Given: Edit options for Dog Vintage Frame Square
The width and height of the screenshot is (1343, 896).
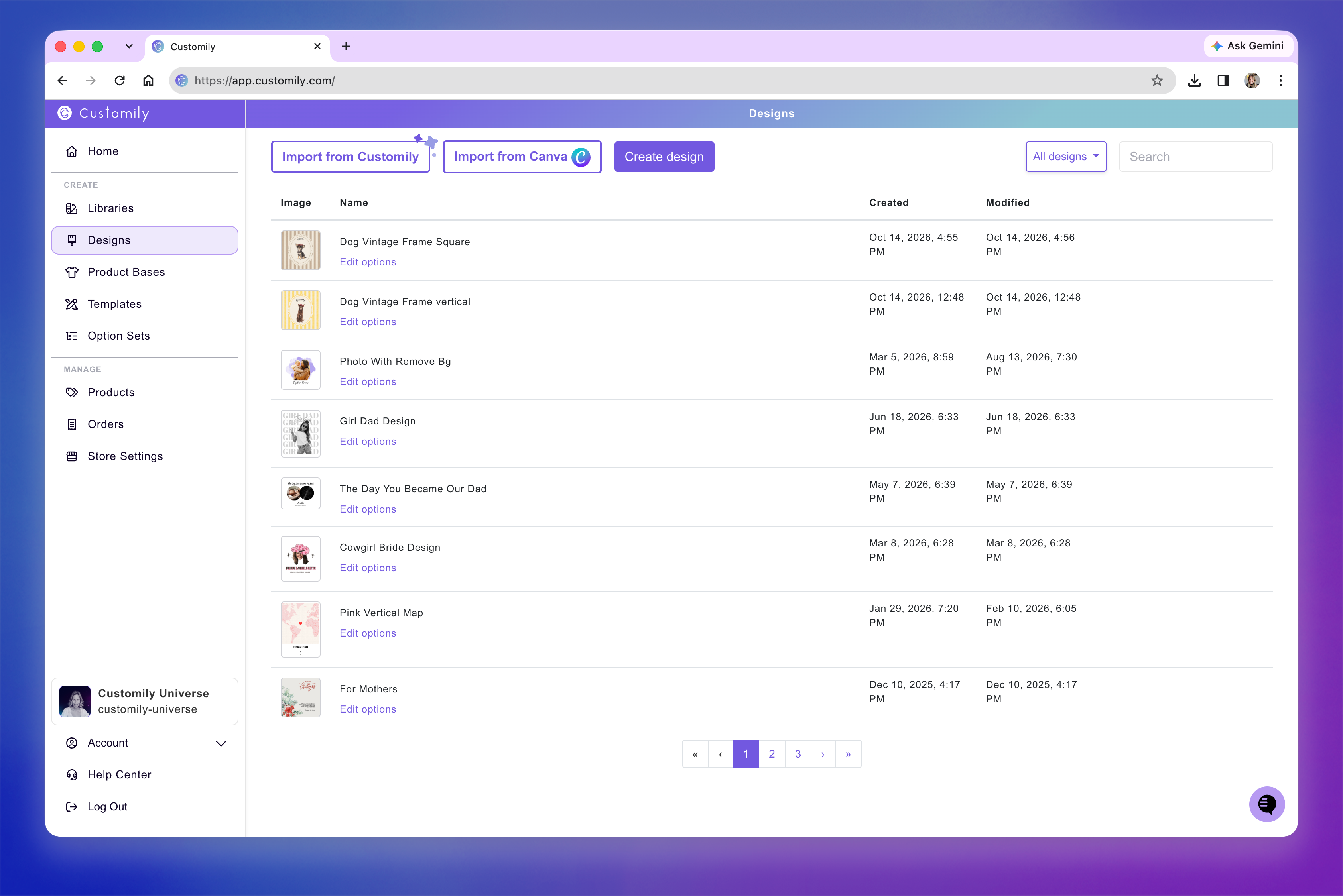Looking at the screenshot, I should [x=368, y=262].
